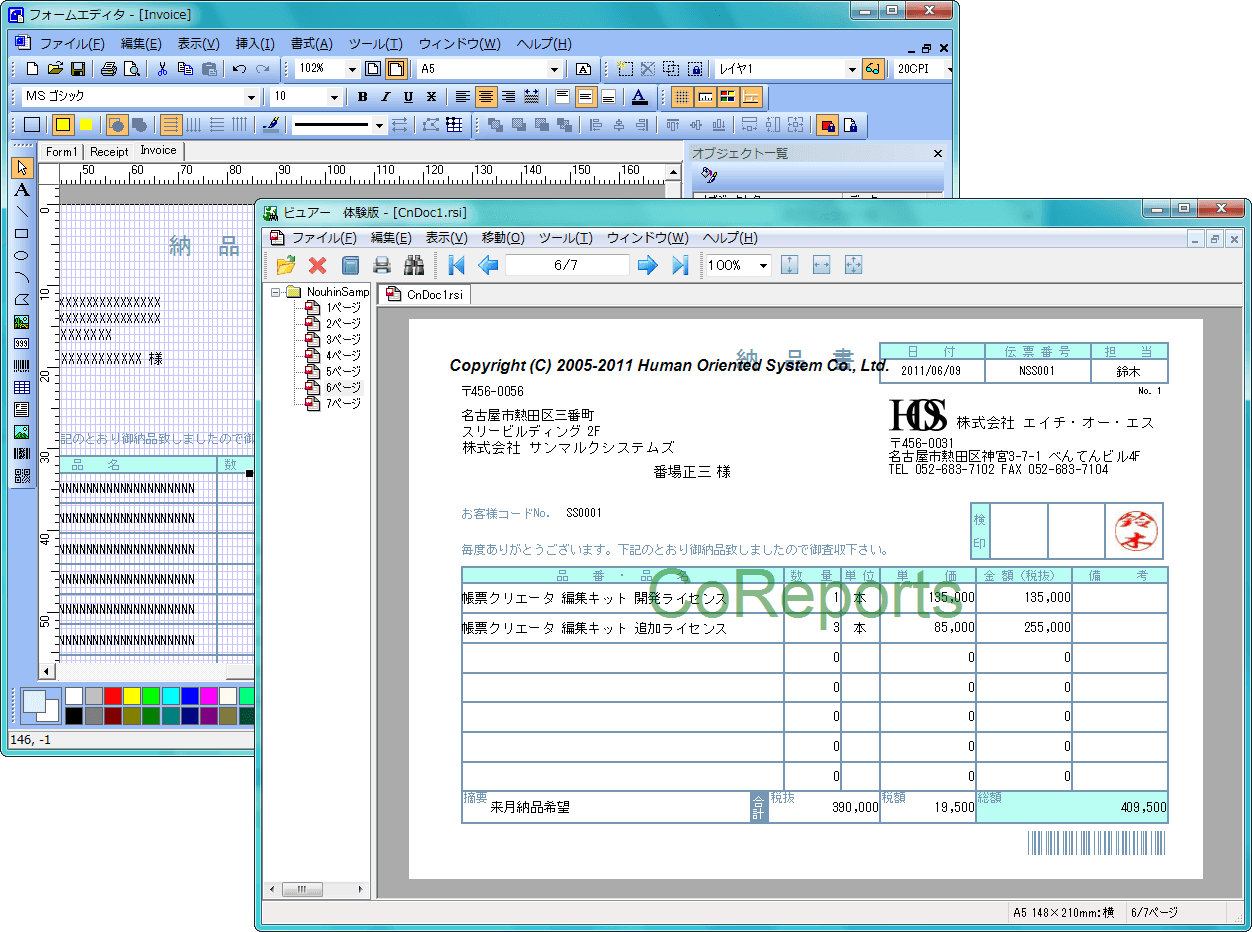1252x932 pixels.
Task: Open the line style dropdown
Action: pyautogui.click(x=379, y=125)
